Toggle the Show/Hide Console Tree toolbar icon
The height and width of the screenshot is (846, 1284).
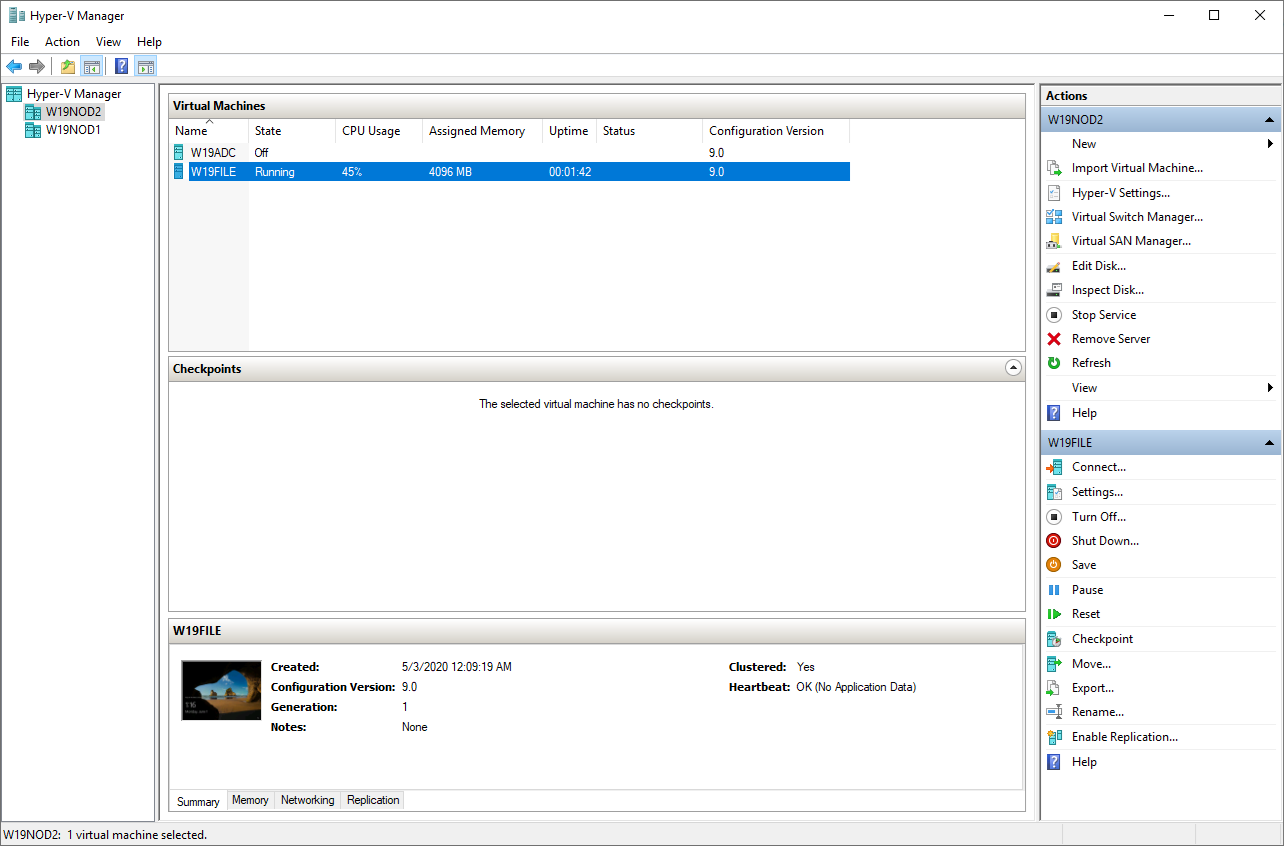pyautogui.click(x=91, y=67)
